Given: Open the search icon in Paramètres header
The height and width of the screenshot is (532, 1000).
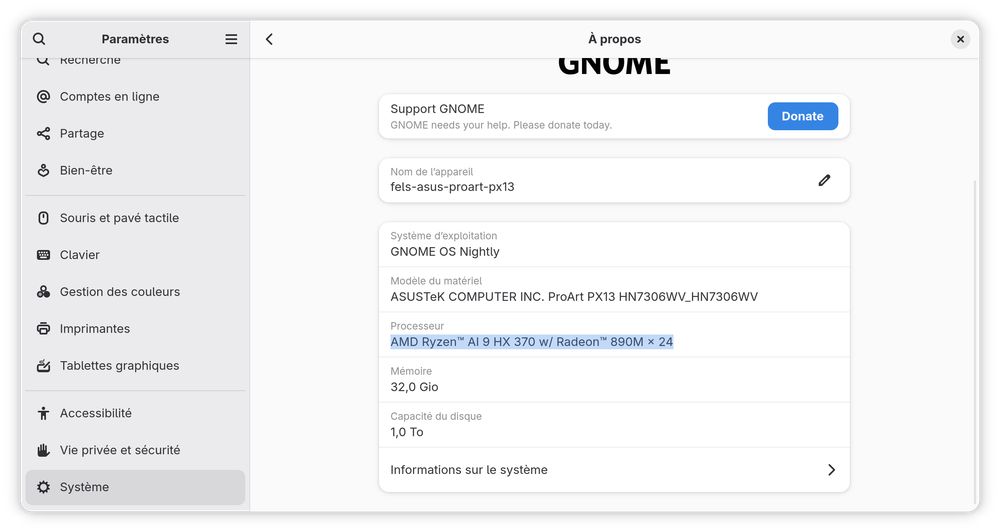Looking at the screenshot, I should point(39,39).
